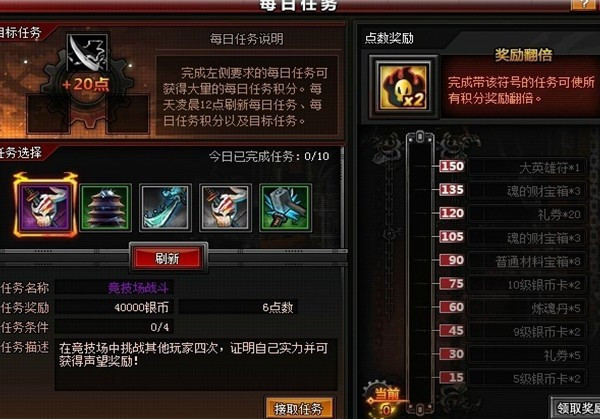Choose the green ice hammer quest icon
This screenshot has height=419, width=600.
point(285,208)
